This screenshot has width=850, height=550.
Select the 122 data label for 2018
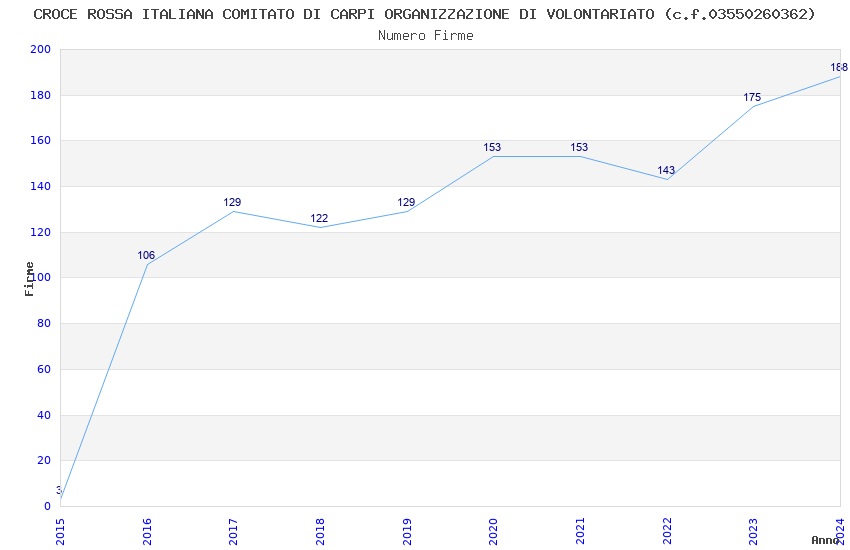(319, 218)
